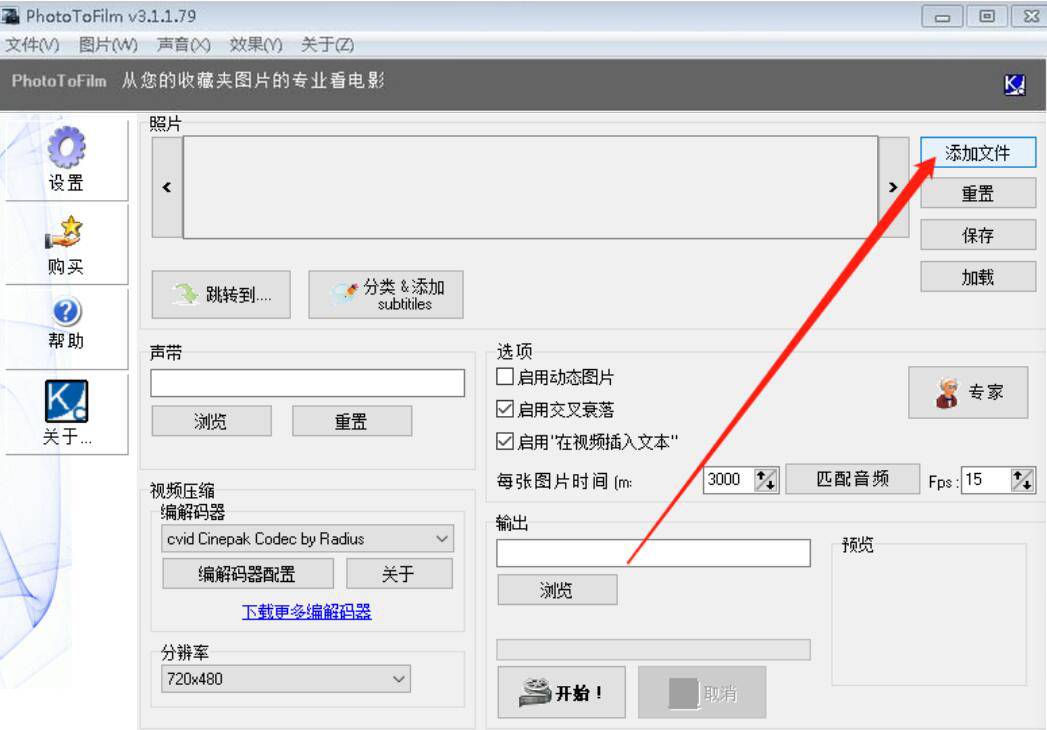The height and width of the screenshot is (730, 1047).
Task: Click the 购买 purchase star icon
Action: 65,232
